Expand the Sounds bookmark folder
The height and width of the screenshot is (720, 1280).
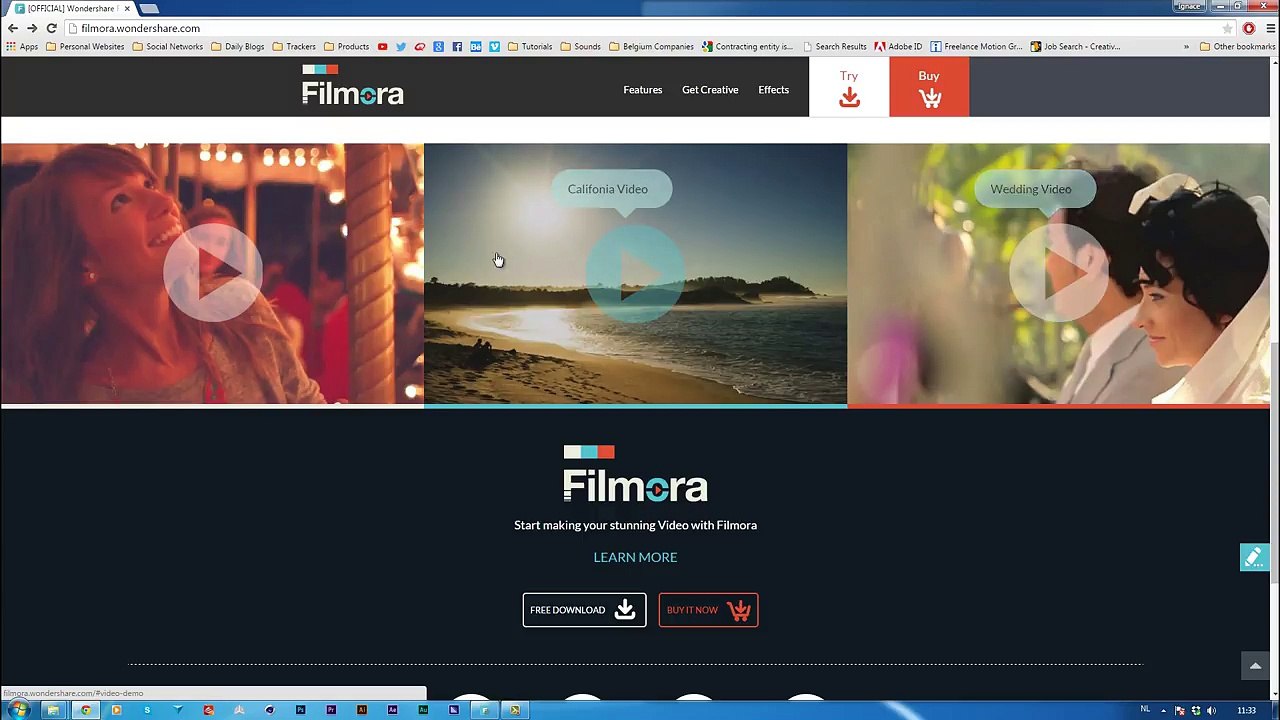580,46
